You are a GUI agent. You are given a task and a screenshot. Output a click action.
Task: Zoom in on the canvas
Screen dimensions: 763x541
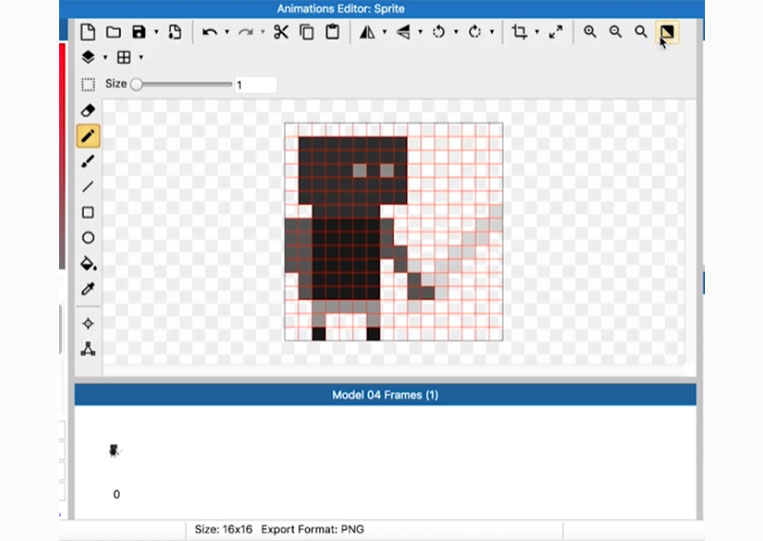click(x=590, y=32)
